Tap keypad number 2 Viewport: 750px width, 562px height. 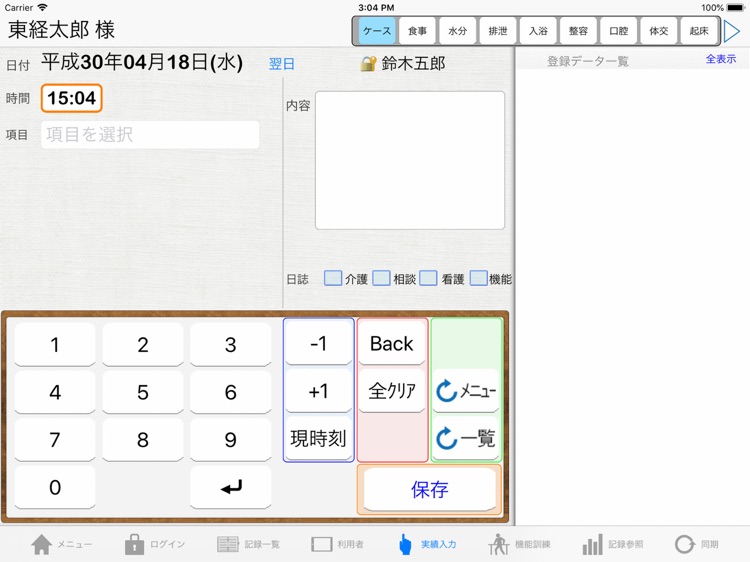tap(143, 344)
